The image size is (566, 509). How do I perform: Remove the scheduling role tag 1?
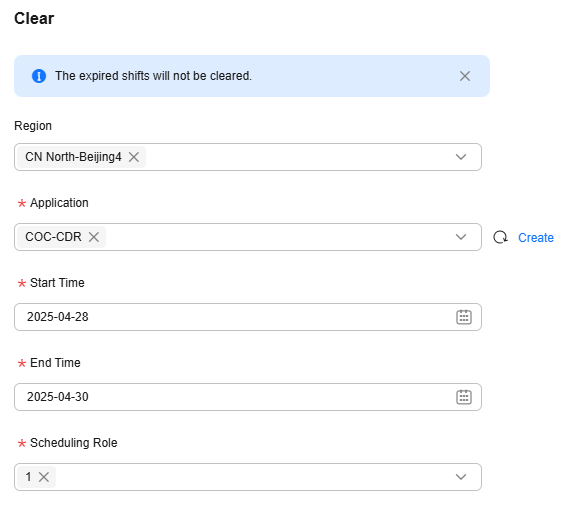point(44,477)
